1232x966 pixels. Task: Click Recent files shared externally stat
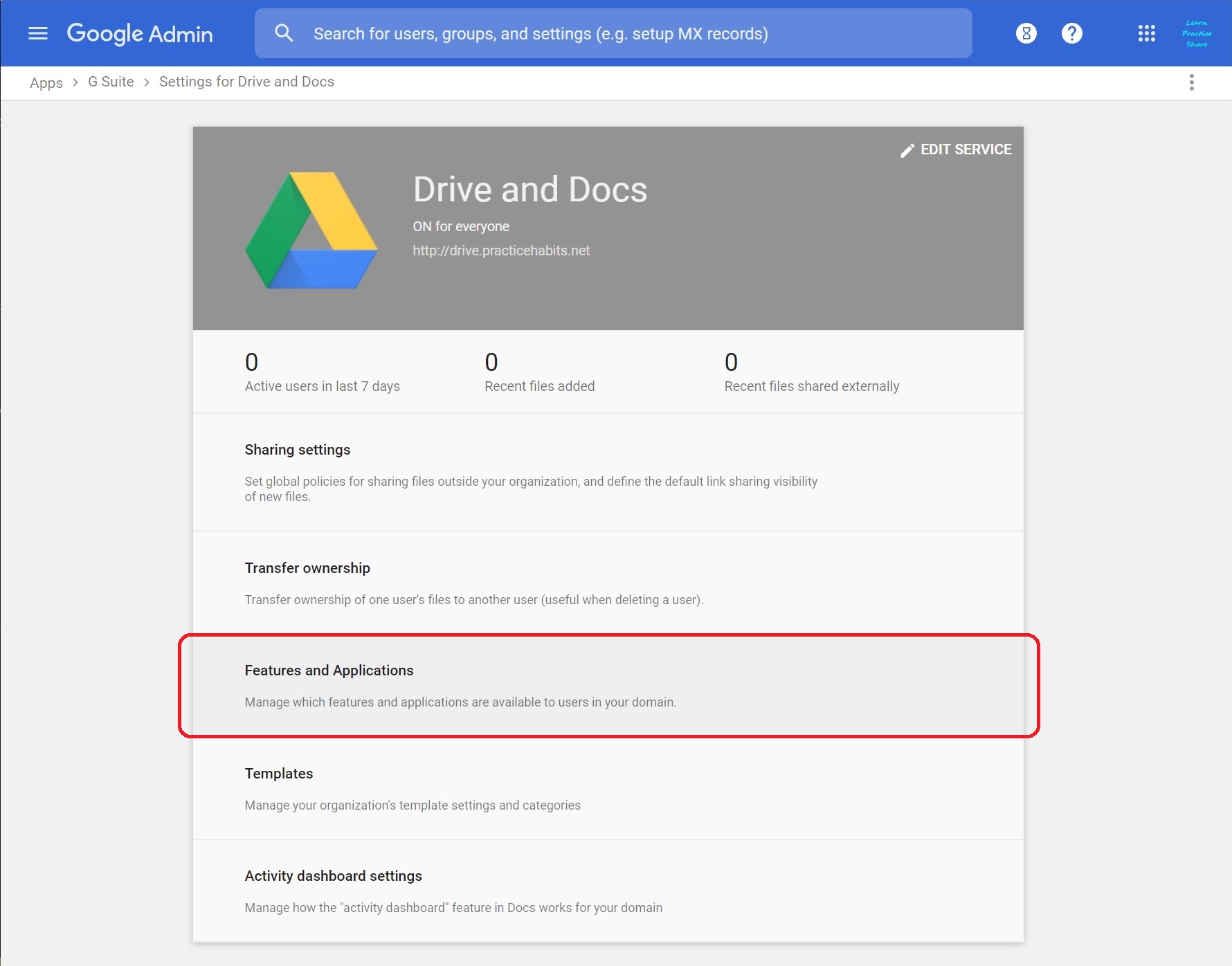pyautogui.click(x=811, y=372)
